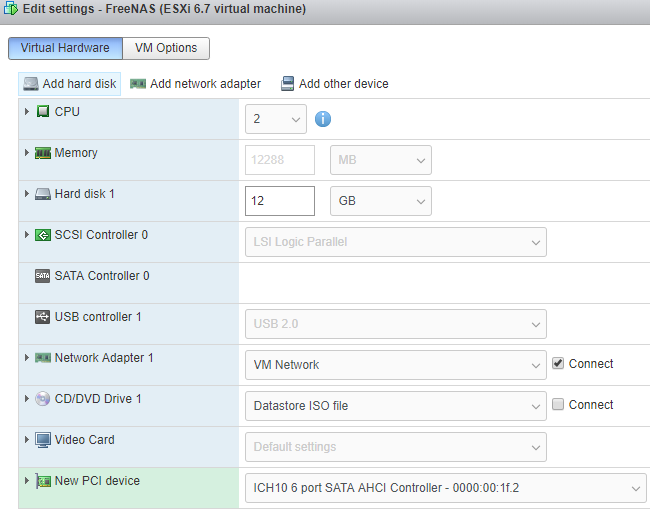The height and width of the screenshot is (510, 650).
Task: Click the New PCI device icon
Action: tap(43, 481)
